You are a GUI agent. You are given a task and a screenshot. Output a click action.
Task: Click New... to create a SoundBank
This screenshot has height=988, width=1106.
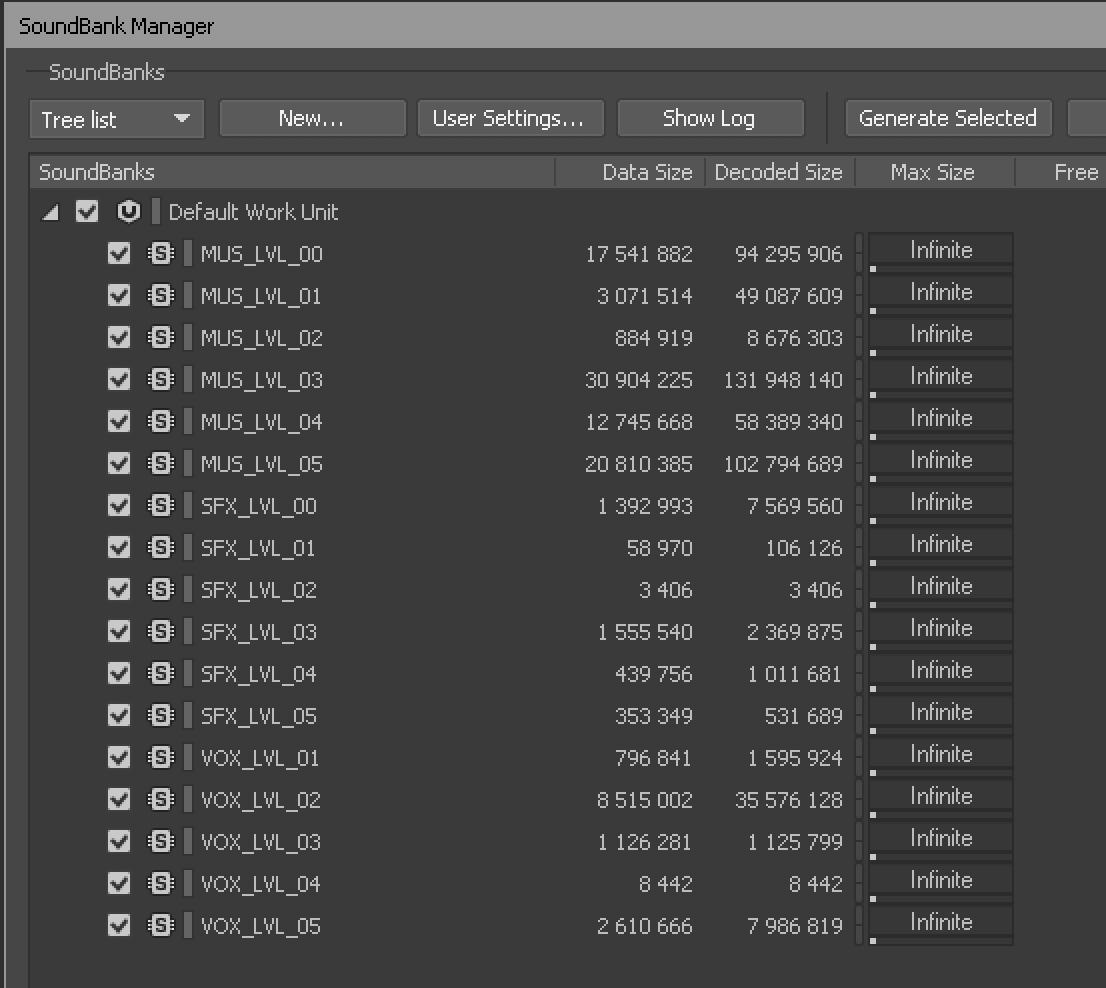click(312, 118)
